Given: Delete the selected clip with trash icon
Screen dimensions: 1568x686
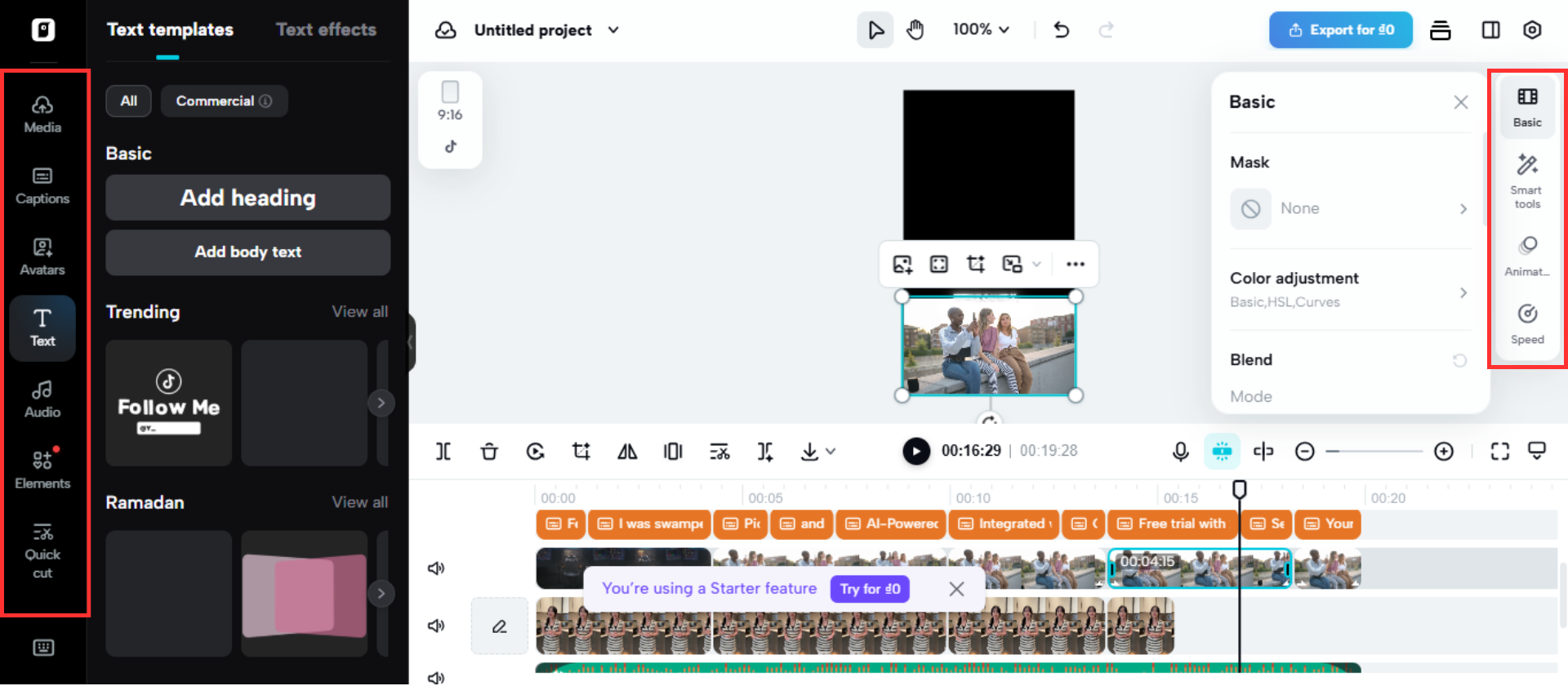Looking at the screenshot, I should 489,452.
